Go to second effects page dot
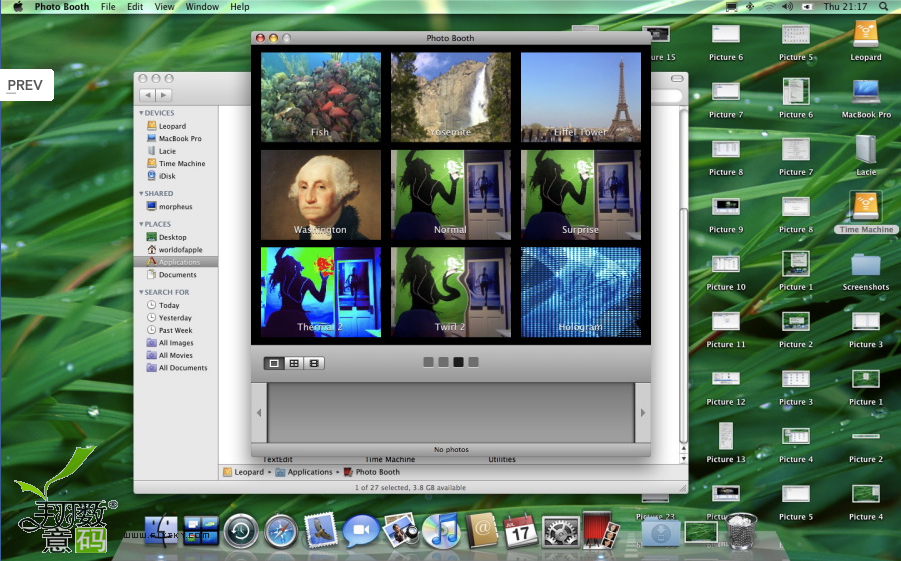Viewport: 901px width, 561px height. (443, 362)
